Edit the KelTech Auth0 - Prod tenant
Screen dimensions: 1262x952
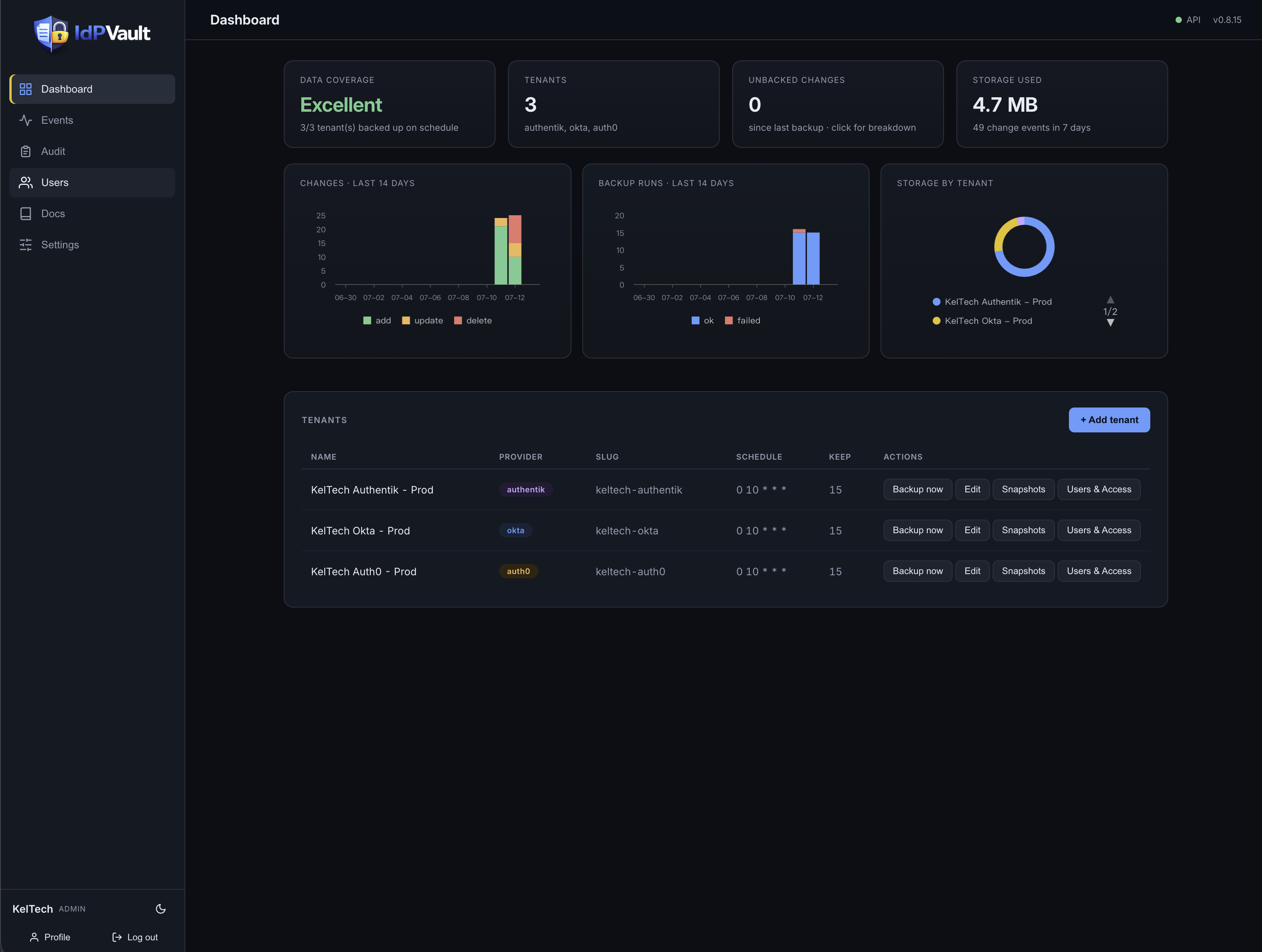pyautogui.click(x=972, y=571)
